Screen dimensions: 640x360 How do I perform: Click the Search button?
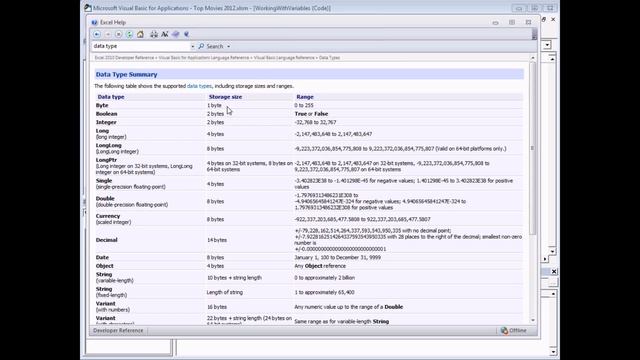click(211, 47)
